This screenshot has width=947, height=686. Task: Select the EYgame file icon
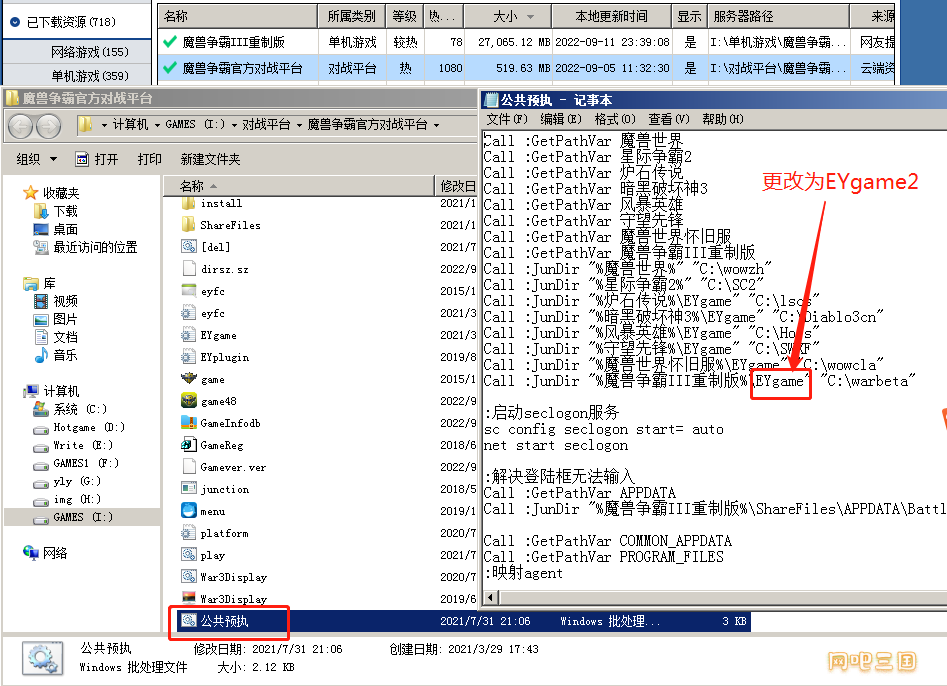(x=188, y=335)
